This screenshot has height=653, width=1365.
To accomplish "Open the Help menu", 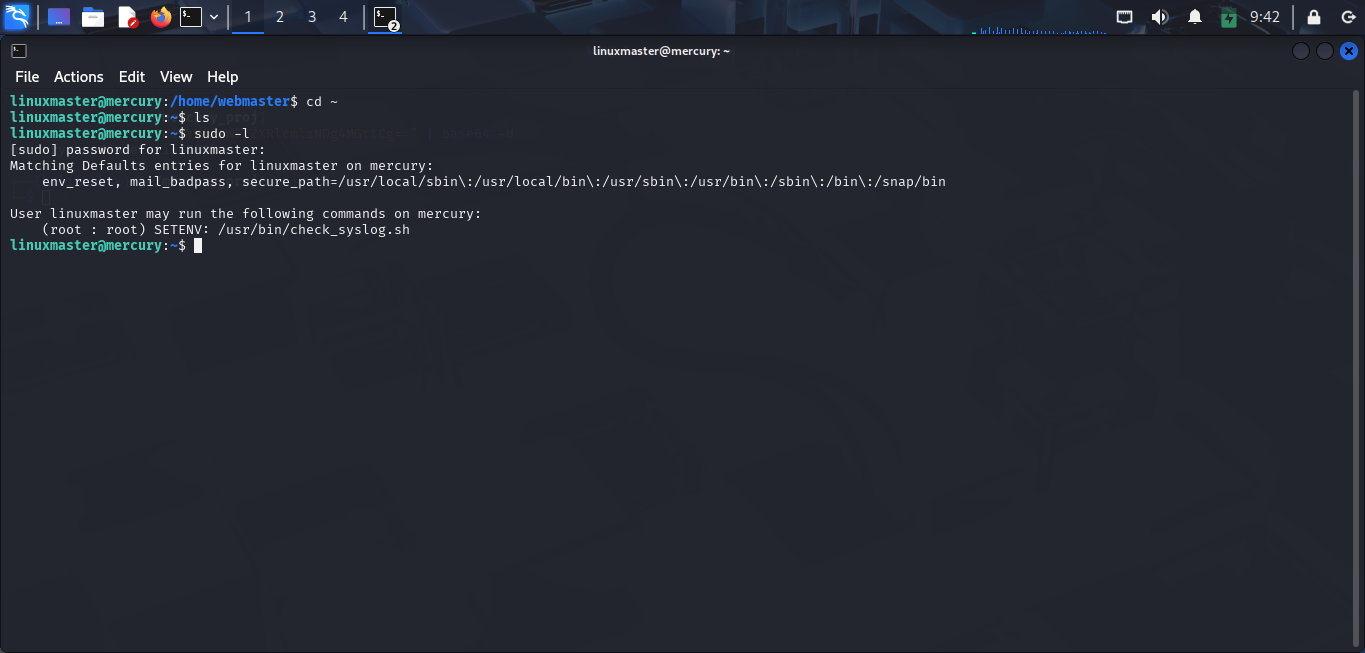I will coord(222,77).
